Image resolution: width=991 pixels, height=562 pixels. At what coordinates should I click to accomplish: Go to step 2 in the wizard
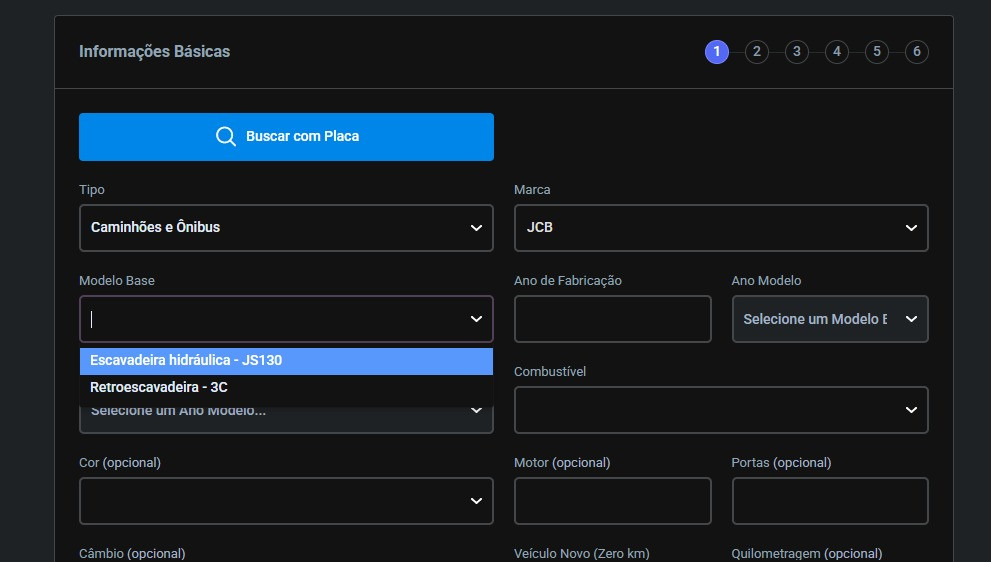pos(757,52)
